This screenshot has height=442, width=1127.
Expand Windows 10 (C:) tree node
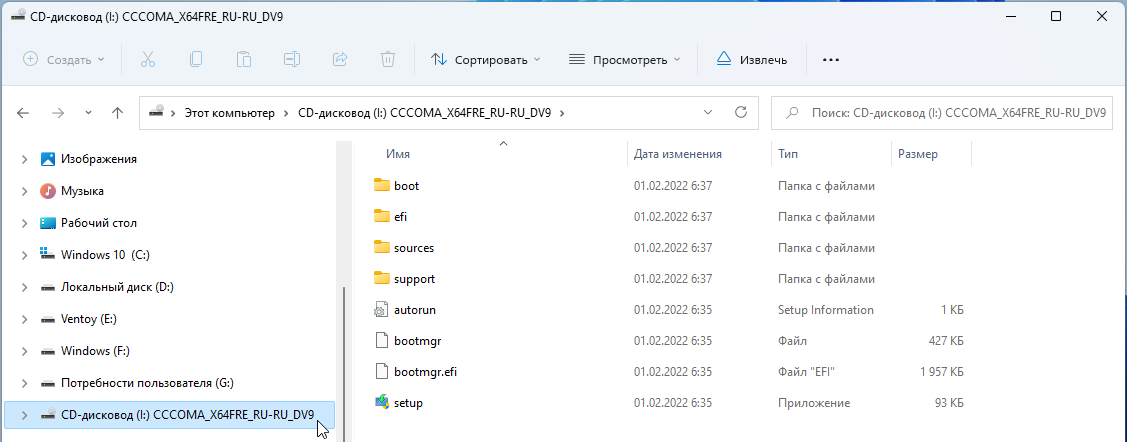[25, 254]
